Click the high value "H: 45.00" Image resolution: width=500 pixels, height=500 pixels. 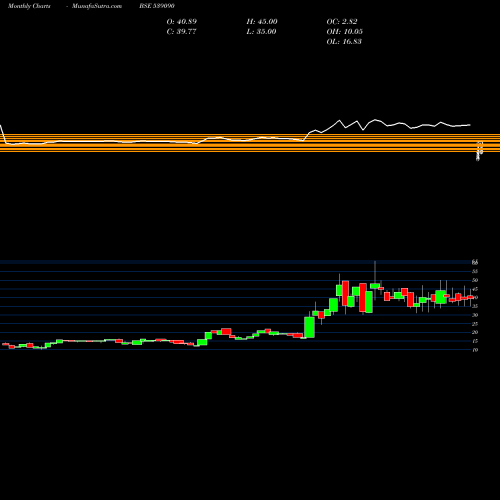click(262, 22)
